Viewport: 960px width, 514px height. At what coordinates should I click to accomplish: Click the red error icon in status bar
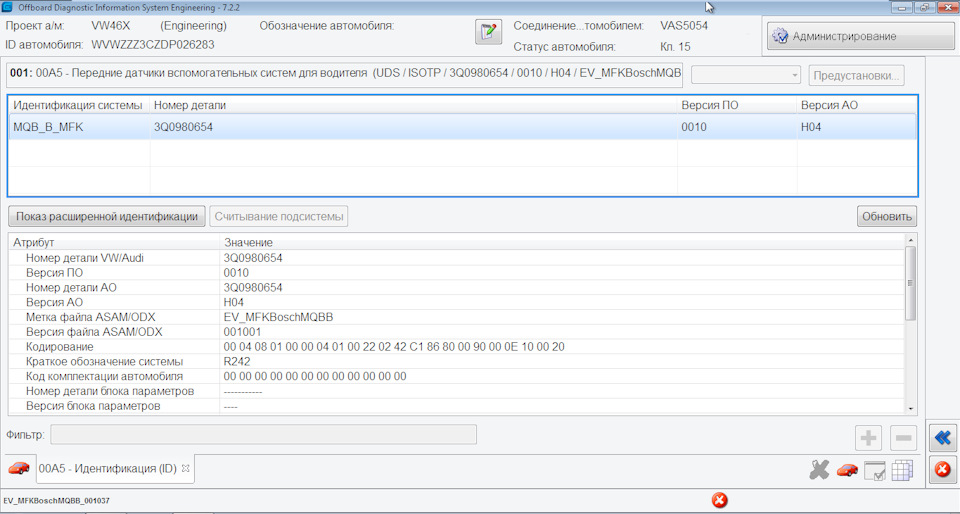coord(720,501)
